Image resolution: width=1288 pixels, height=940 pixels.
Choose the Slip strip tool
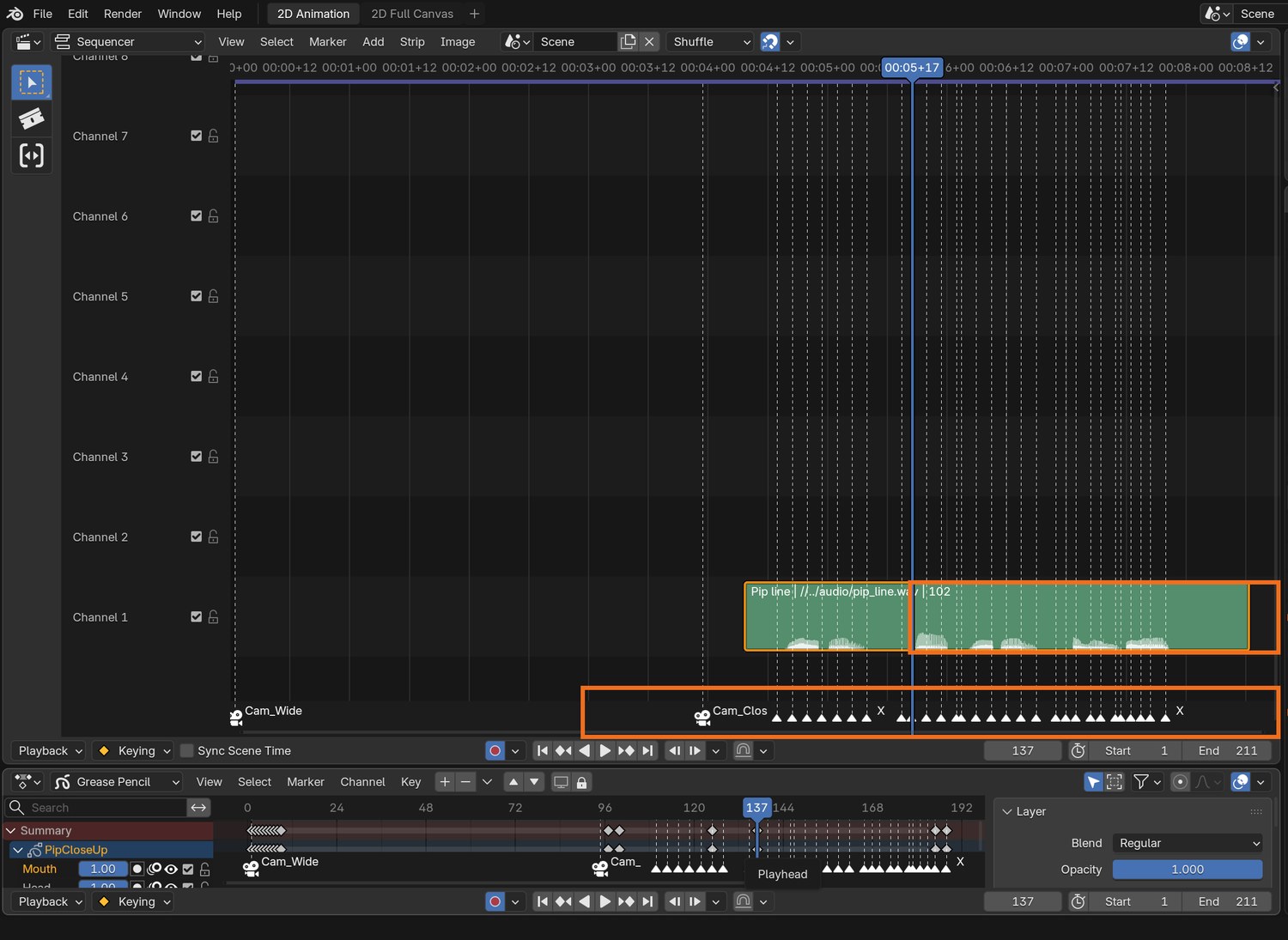(x=32, y=155)
